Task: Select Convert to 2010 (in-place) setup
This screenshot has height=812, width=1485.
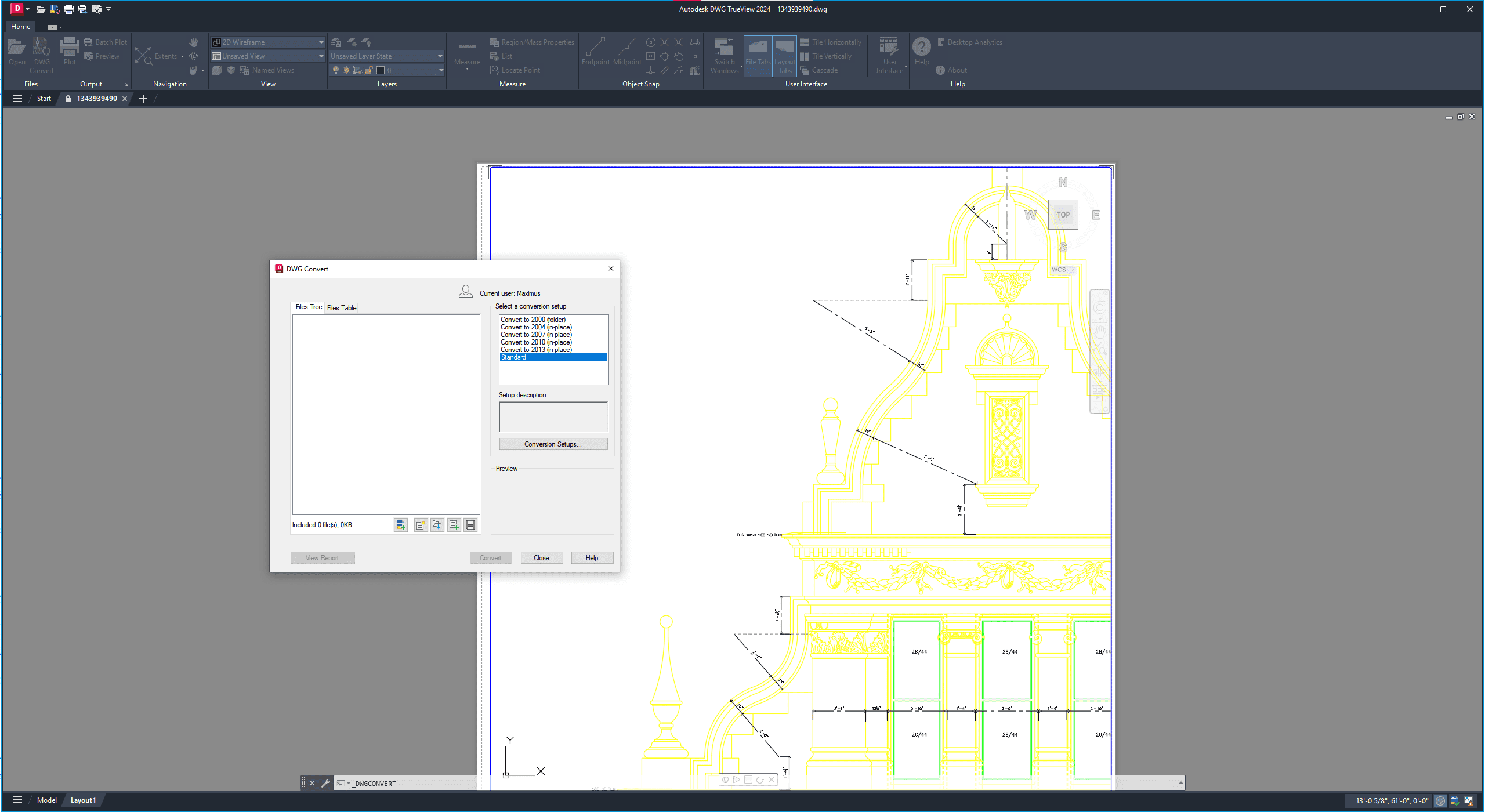Action: click(536, 342)
